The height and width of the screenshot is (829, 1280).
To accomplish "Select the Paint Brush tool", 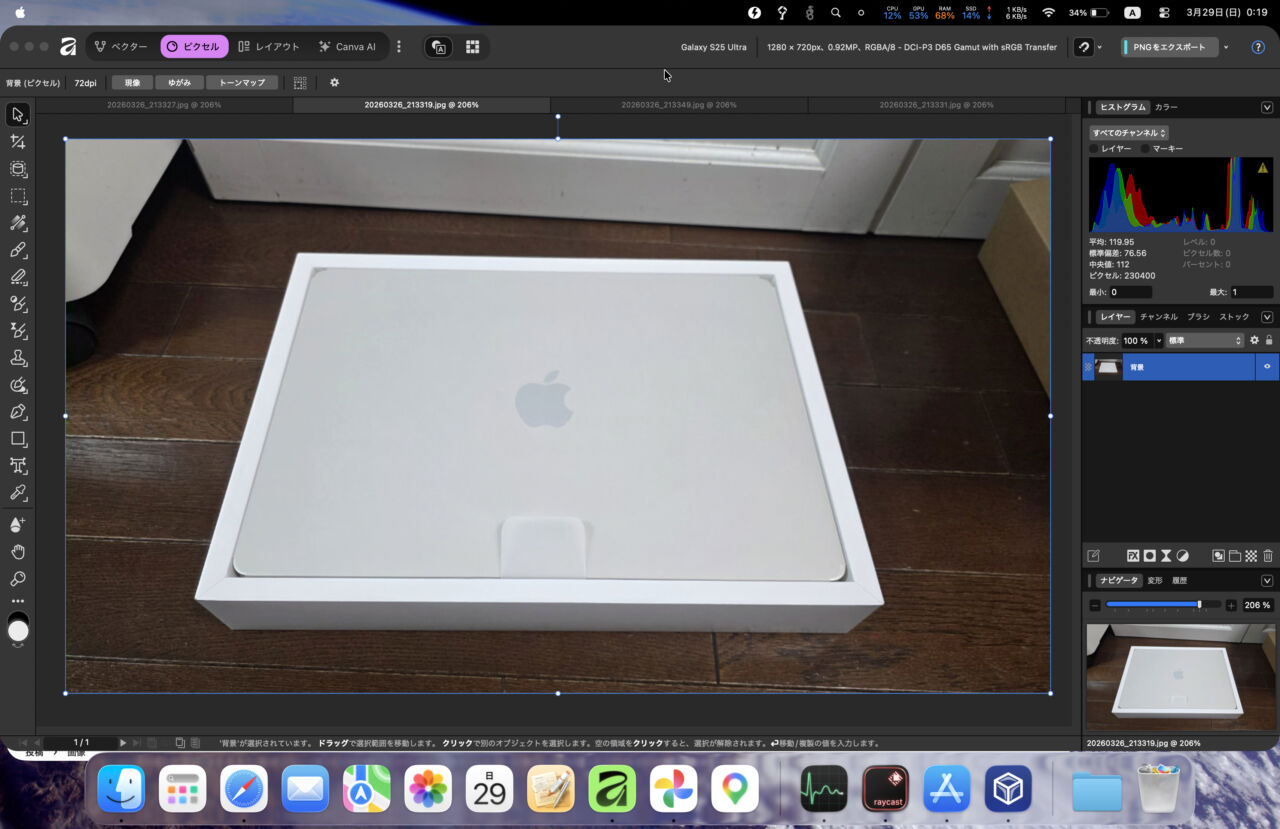I will [x=18, y=250].
